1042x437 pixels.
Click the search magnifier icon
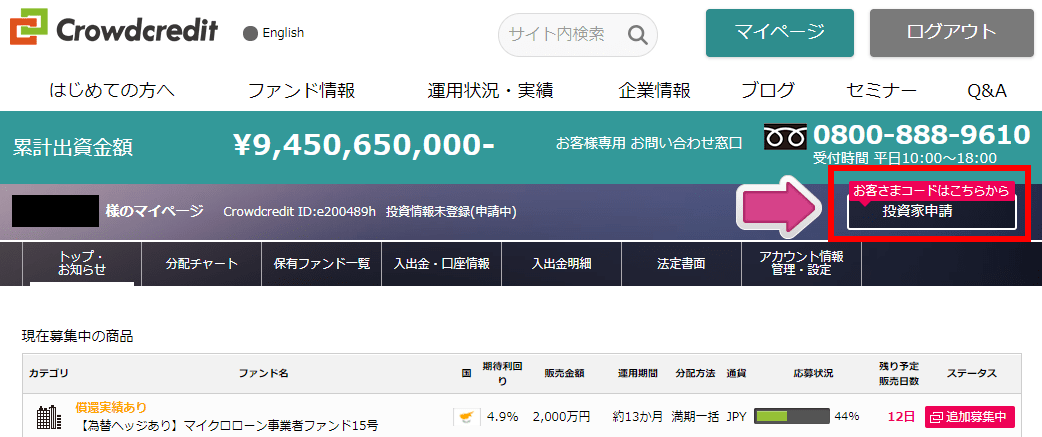[637, 35]
